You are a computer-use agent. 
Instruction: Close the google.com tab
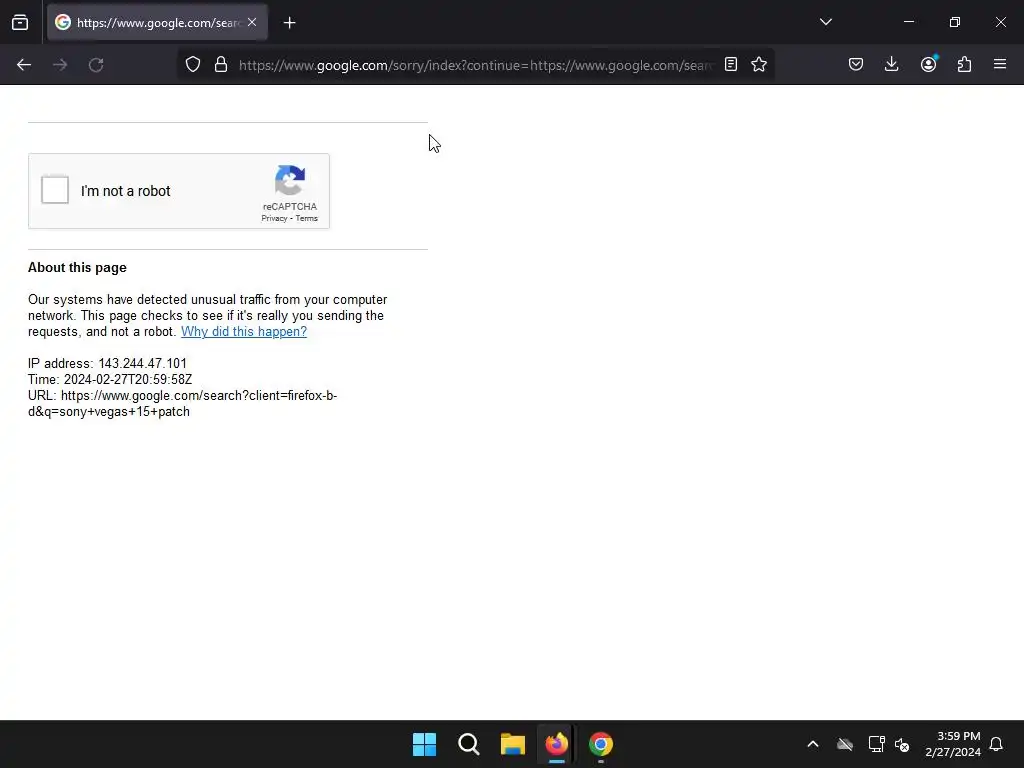252,22
